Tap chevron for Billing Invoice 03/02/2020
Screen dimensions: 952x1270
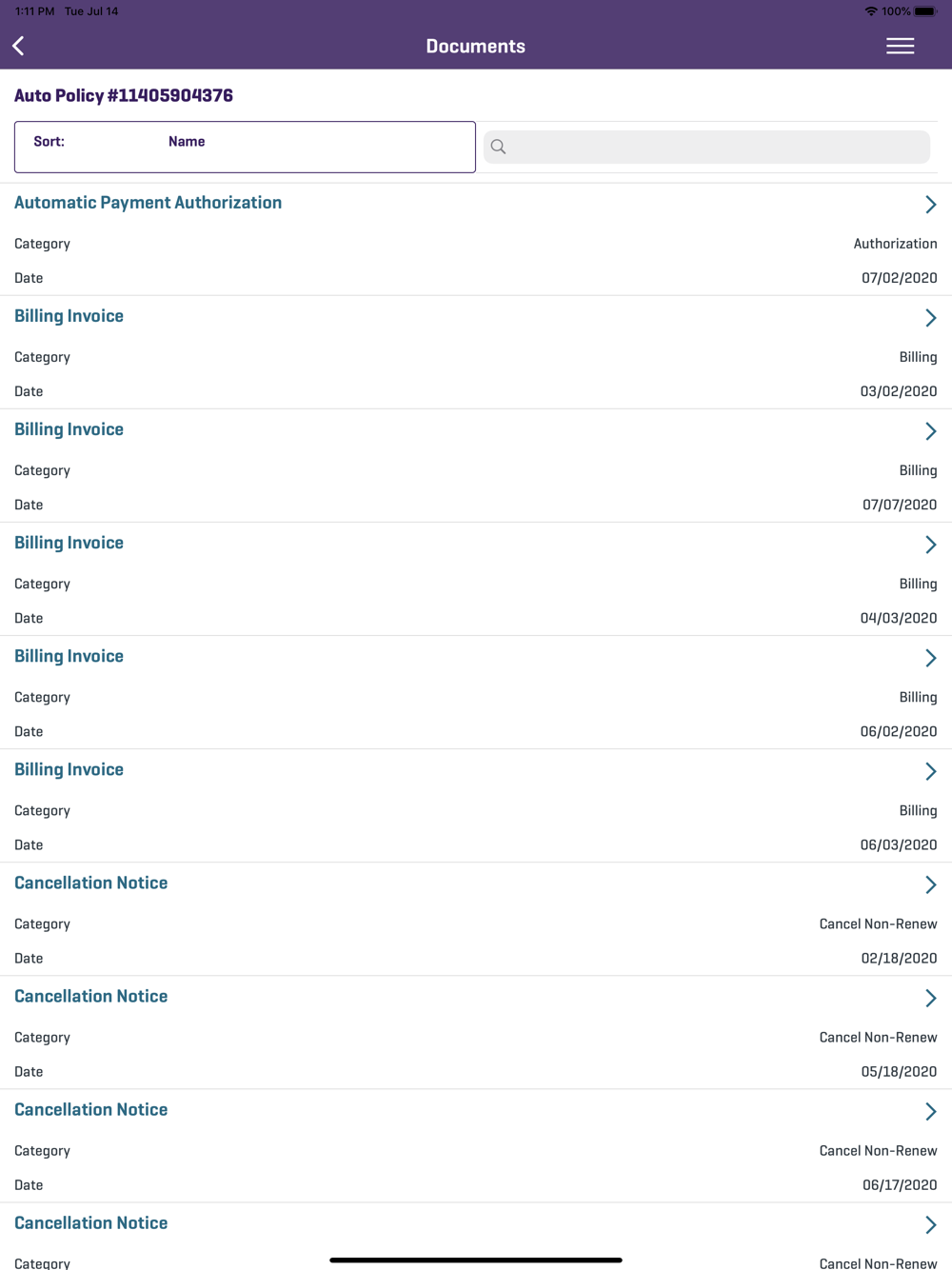tap(930, 318)
